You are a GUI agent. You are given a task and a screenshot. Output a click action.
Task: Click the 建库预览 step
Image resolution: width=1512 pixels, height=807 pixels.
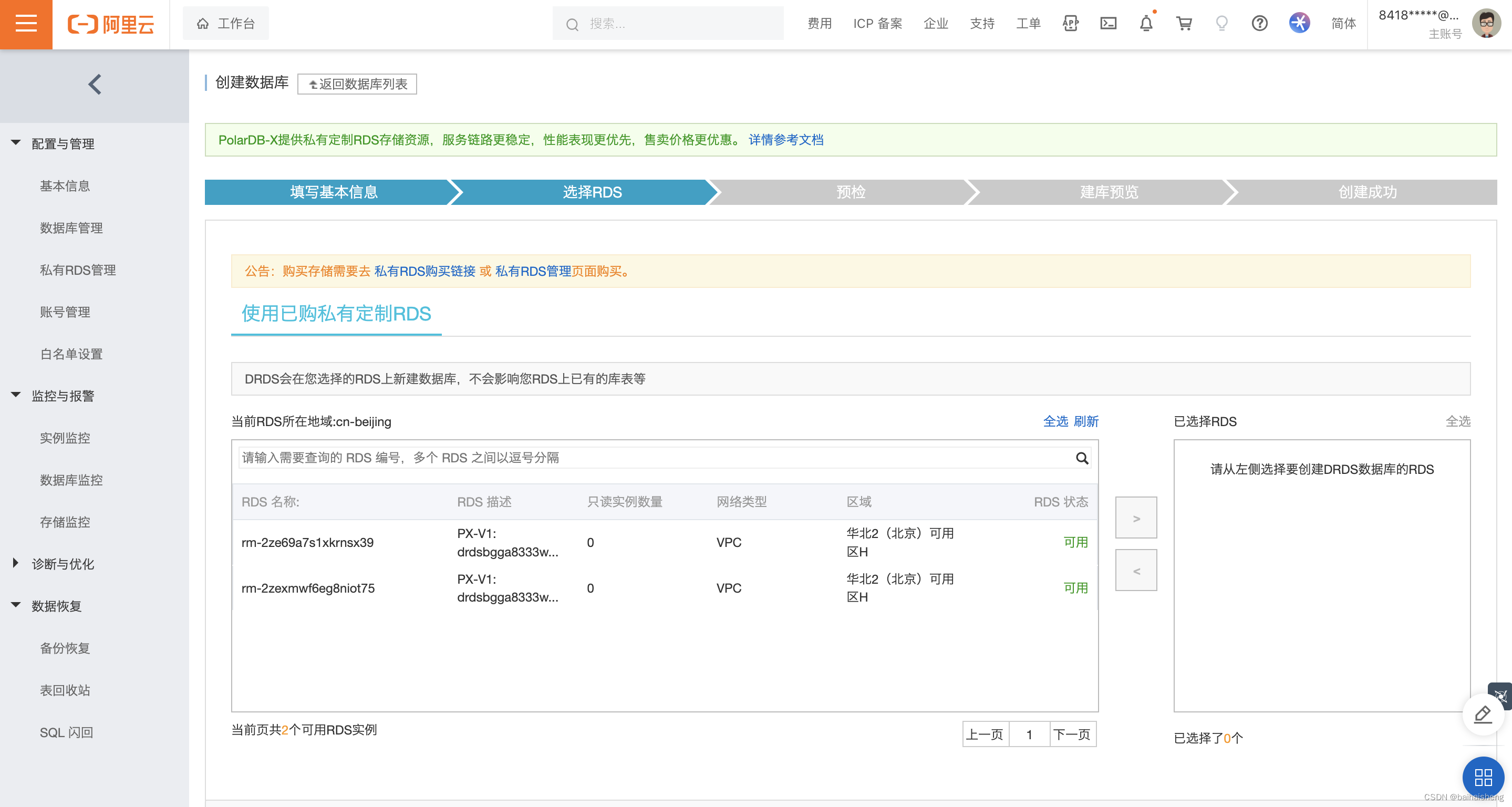tap(1109, 192)
